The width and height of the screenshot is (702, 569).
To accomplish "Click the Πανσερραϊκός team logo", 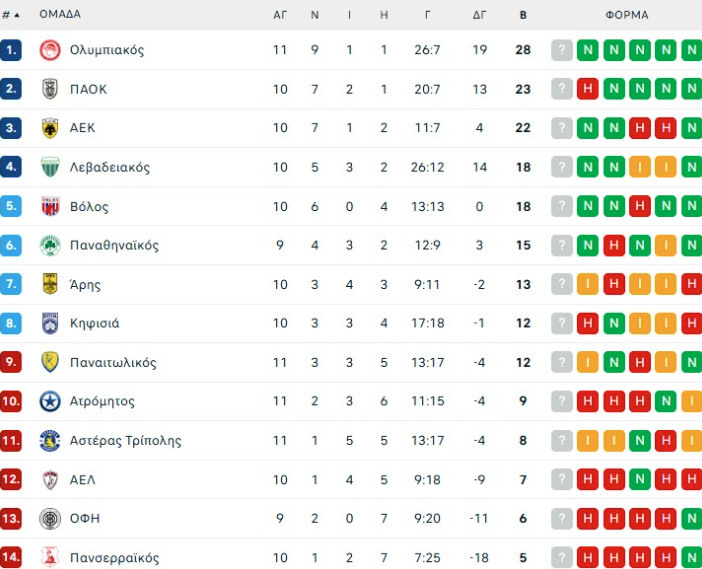I will (50, 557).
